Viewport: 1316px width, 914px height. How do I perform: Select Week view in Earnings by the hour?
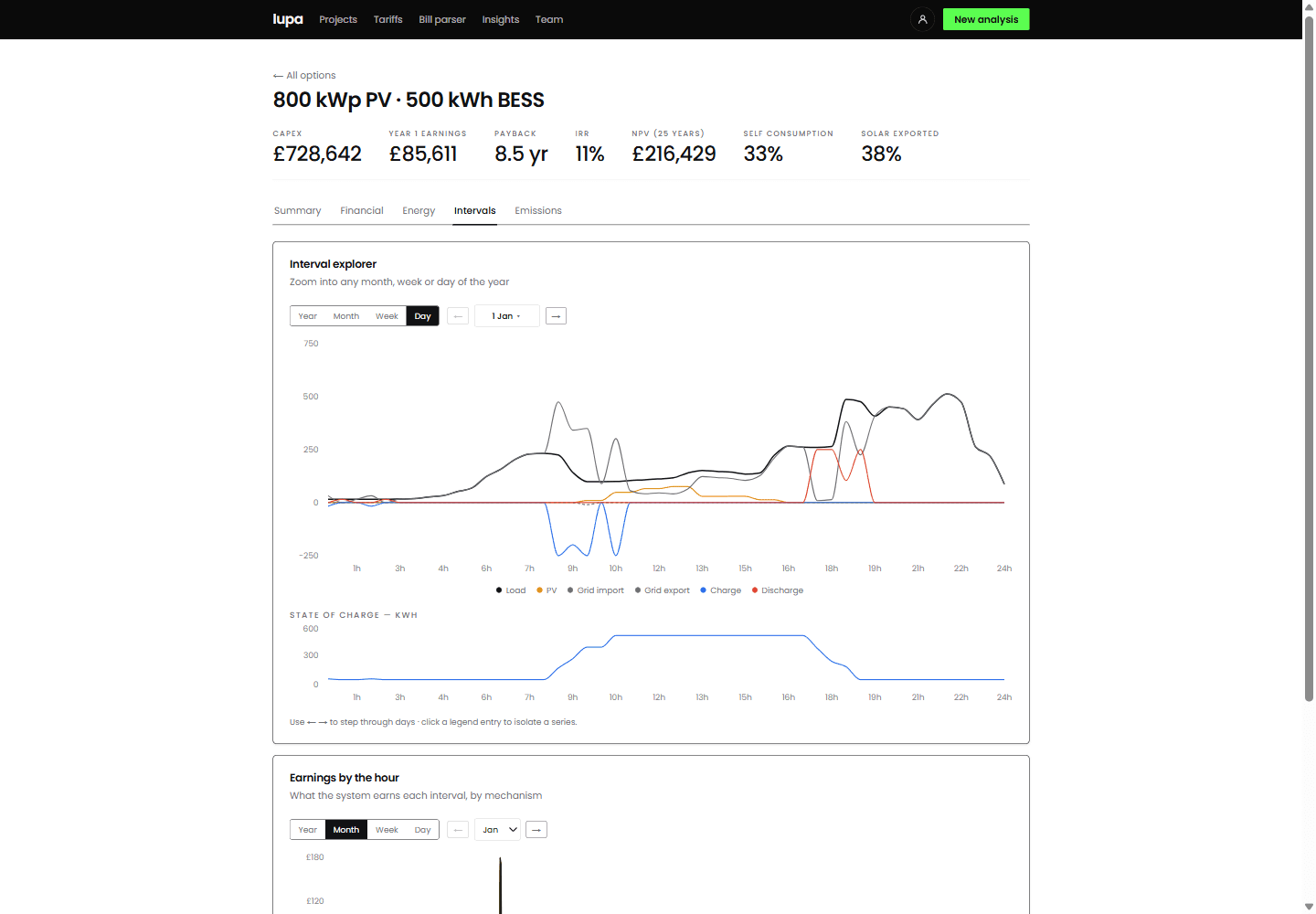click(x=387, y=830)
